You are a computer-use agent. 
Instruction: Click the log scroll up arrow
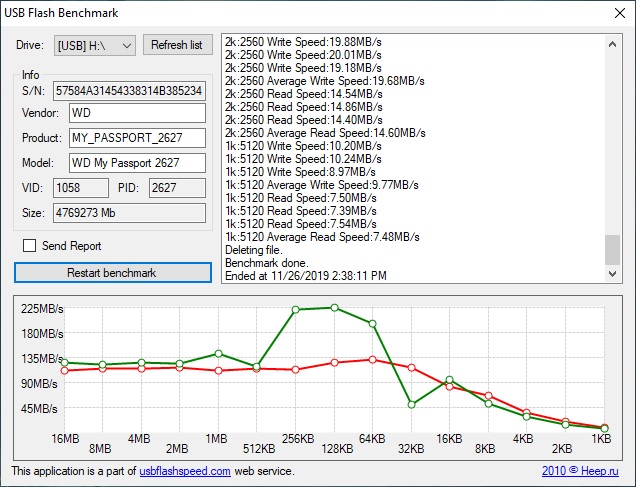[x=612, y=44]
